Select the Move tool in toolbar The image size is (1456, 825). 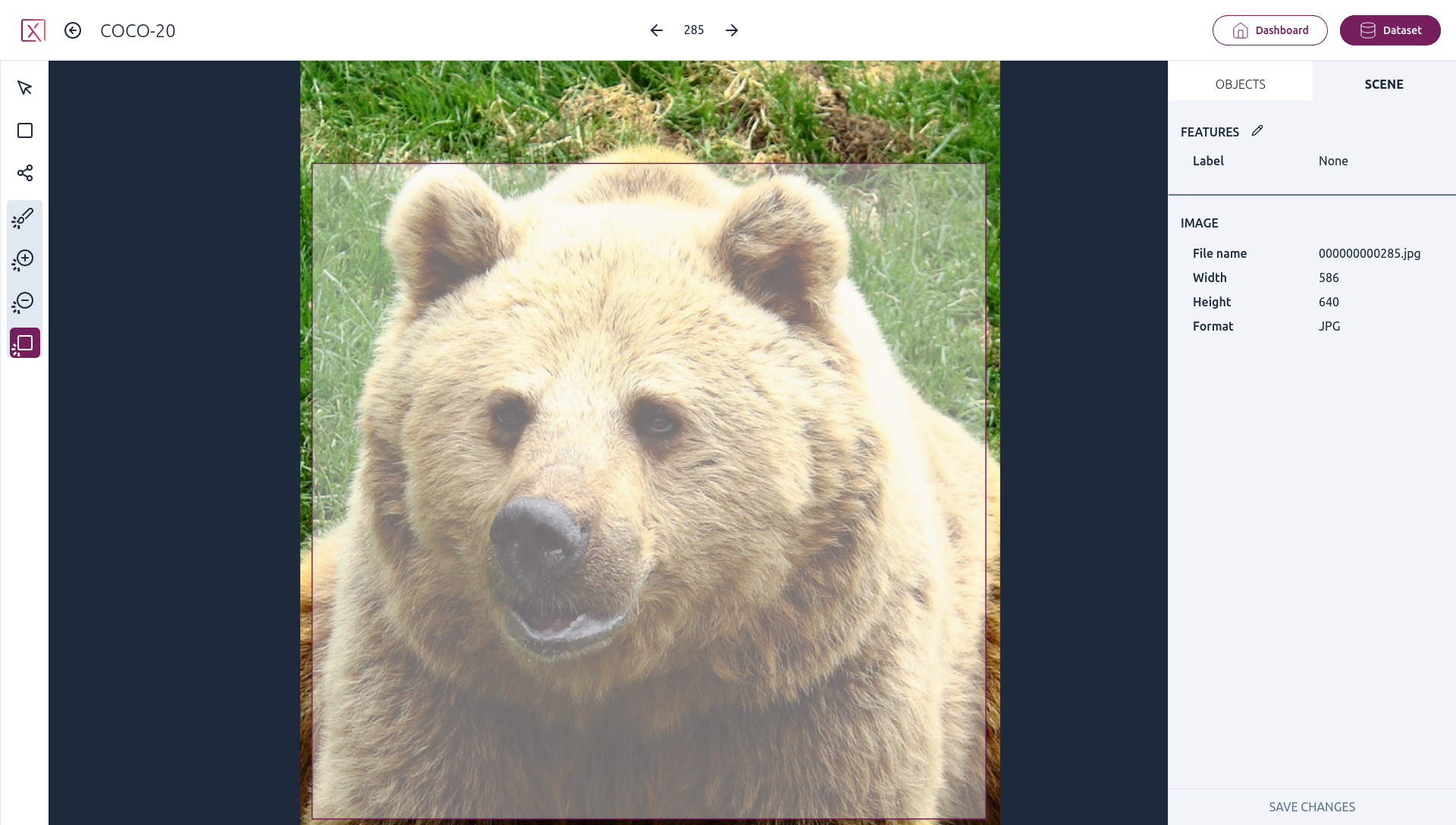(25, 88)
